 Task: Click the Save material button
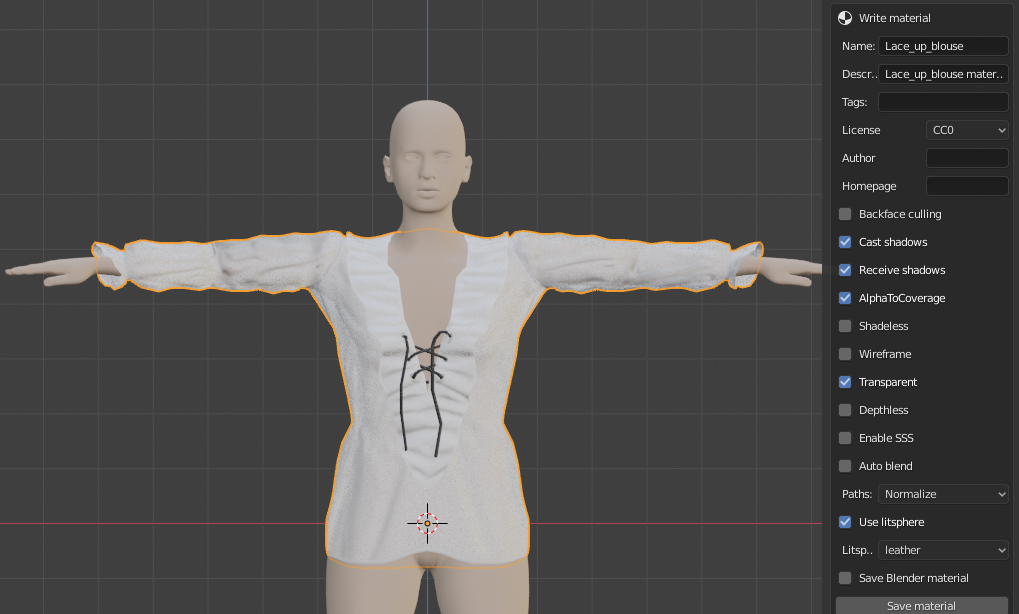(x=922, y=606)
